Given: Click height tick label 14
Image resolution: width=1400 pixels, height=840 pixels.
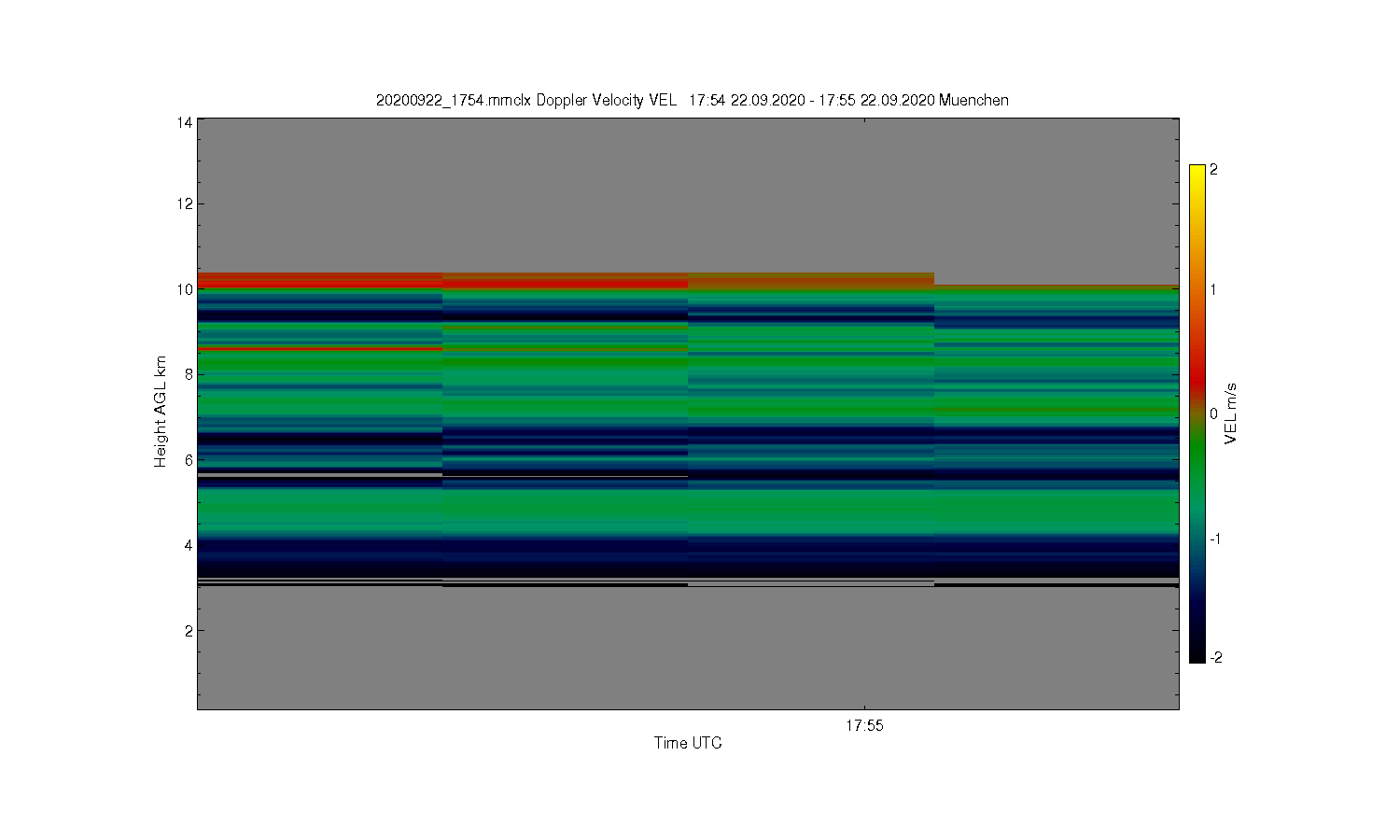Looking at the screenshot, I should [x=185, y=122].
